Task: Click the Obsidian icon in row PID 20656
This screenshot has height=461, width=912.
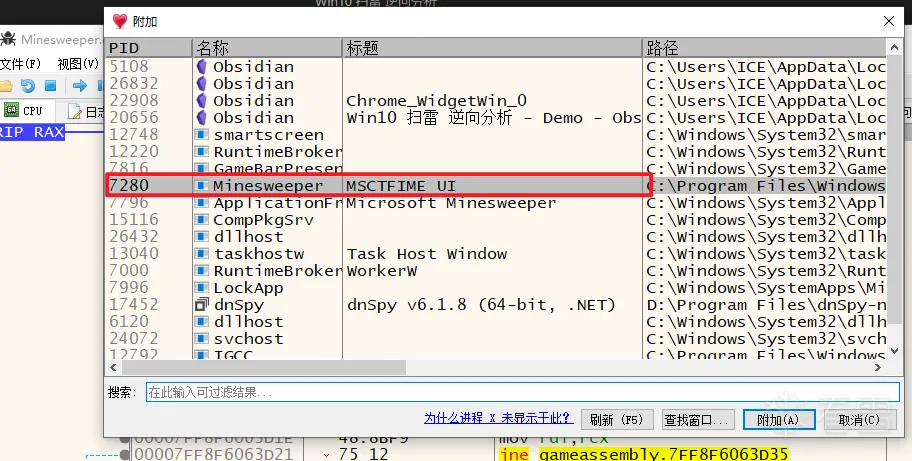Action: (201, 117)
